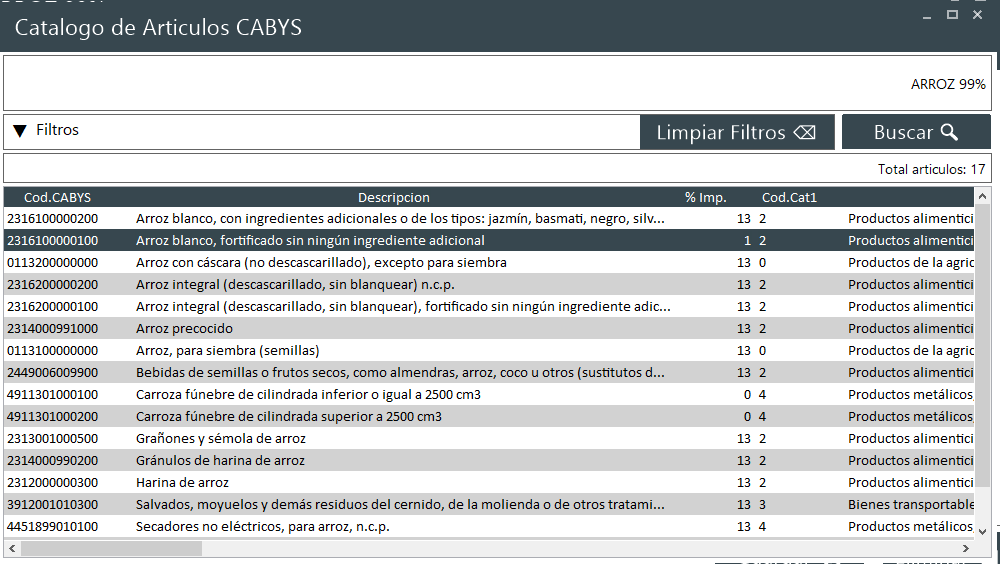Select the Arroz, para siembra (semillas) row
Screen dimensions: 1000x564
pyautogui.click(x=227, y=350)
